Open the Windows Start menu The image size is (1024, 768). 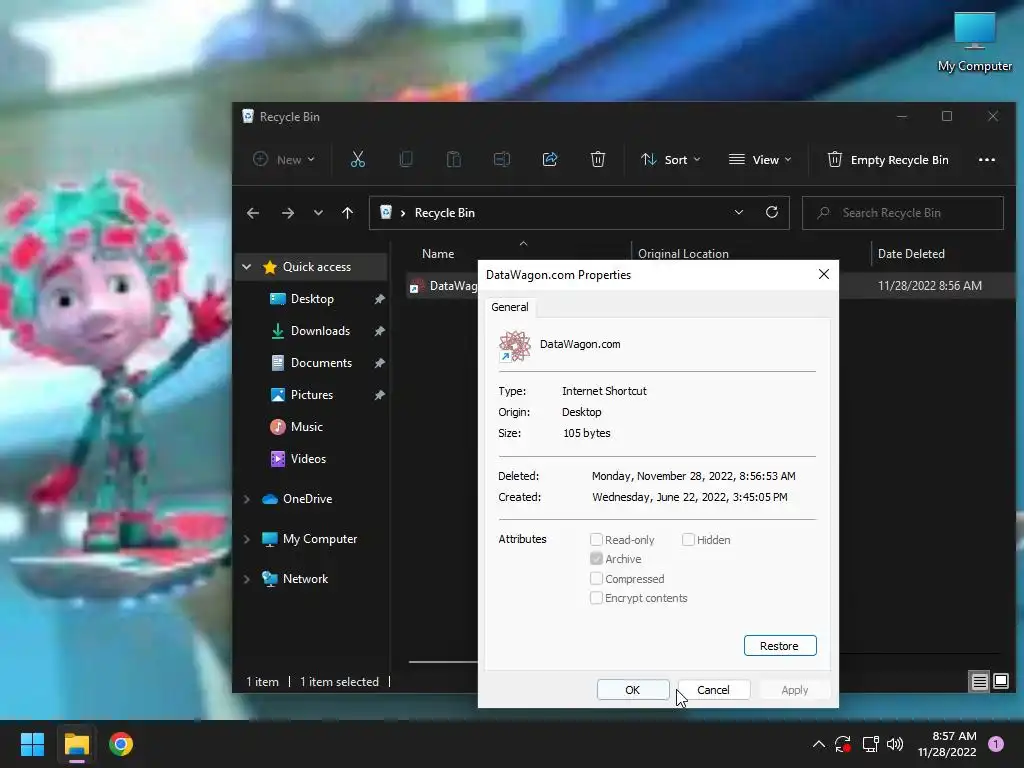[x=32, y=744]
